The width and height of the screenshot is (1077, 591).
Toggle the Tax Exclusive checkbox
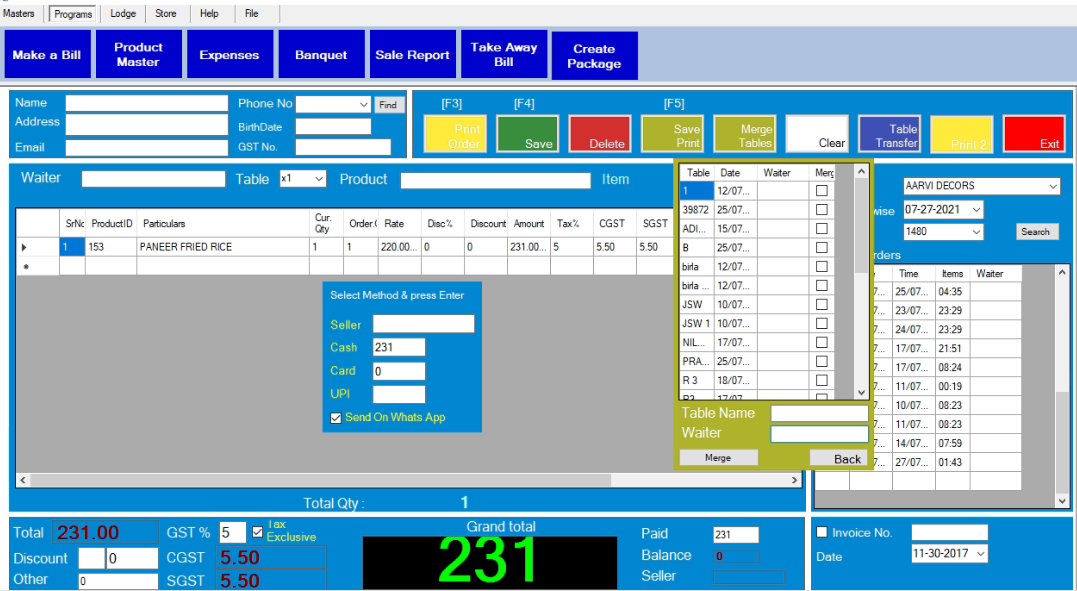click(x=258, y=532)
